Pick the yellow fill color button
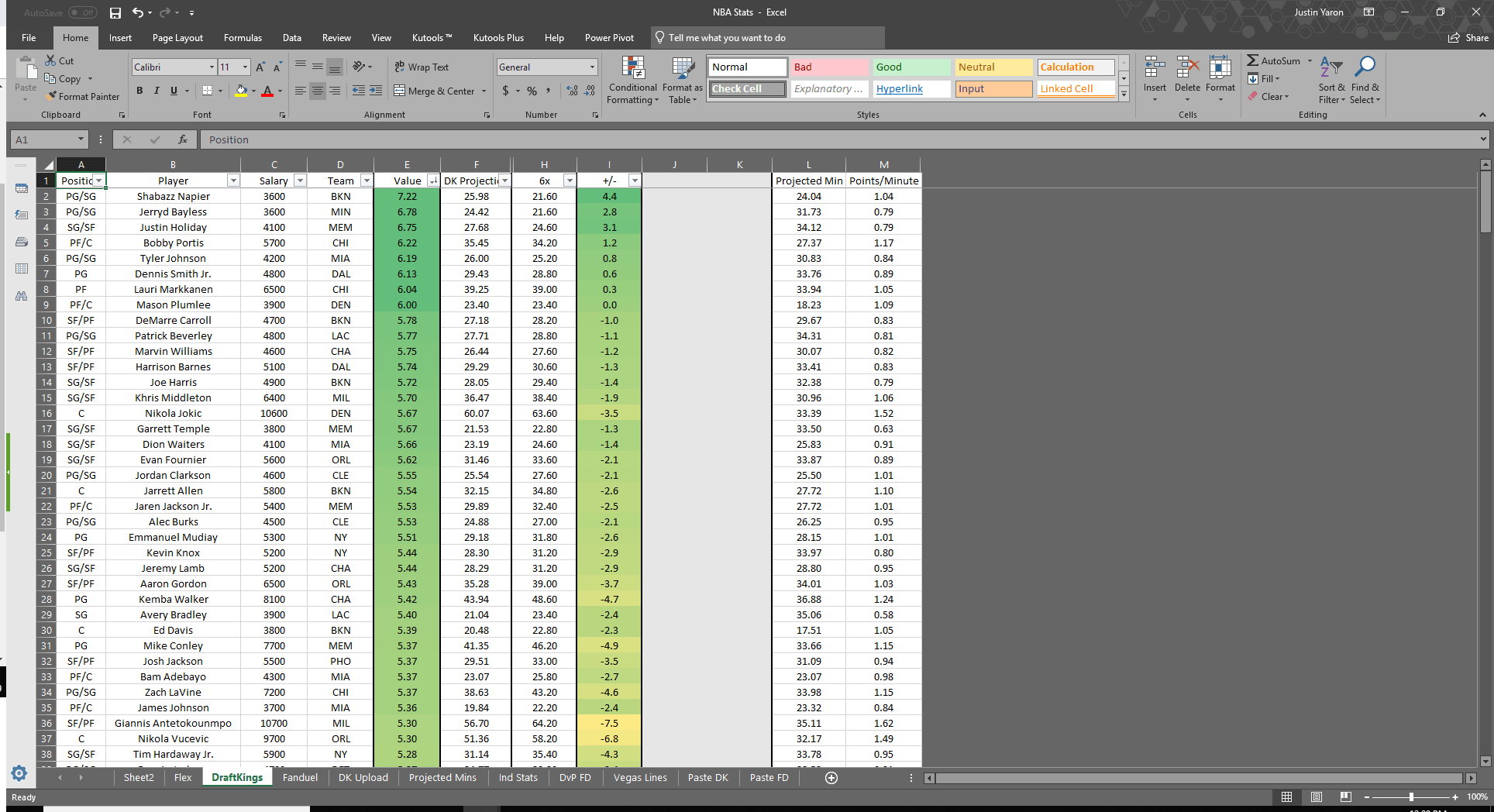This screenshot has width=1494, height=812. (241, 91)
